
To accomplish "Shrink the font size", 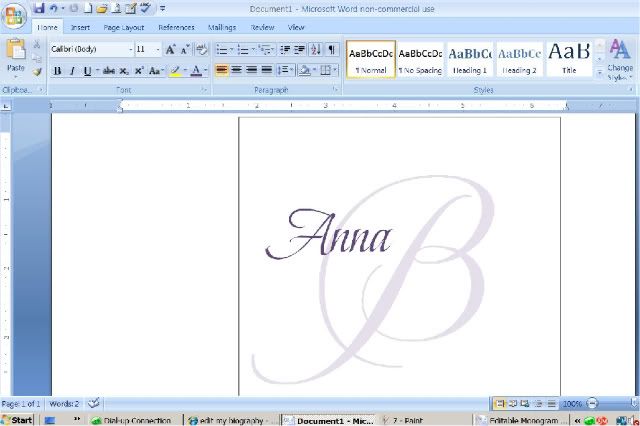I will [x=185, y=50].
